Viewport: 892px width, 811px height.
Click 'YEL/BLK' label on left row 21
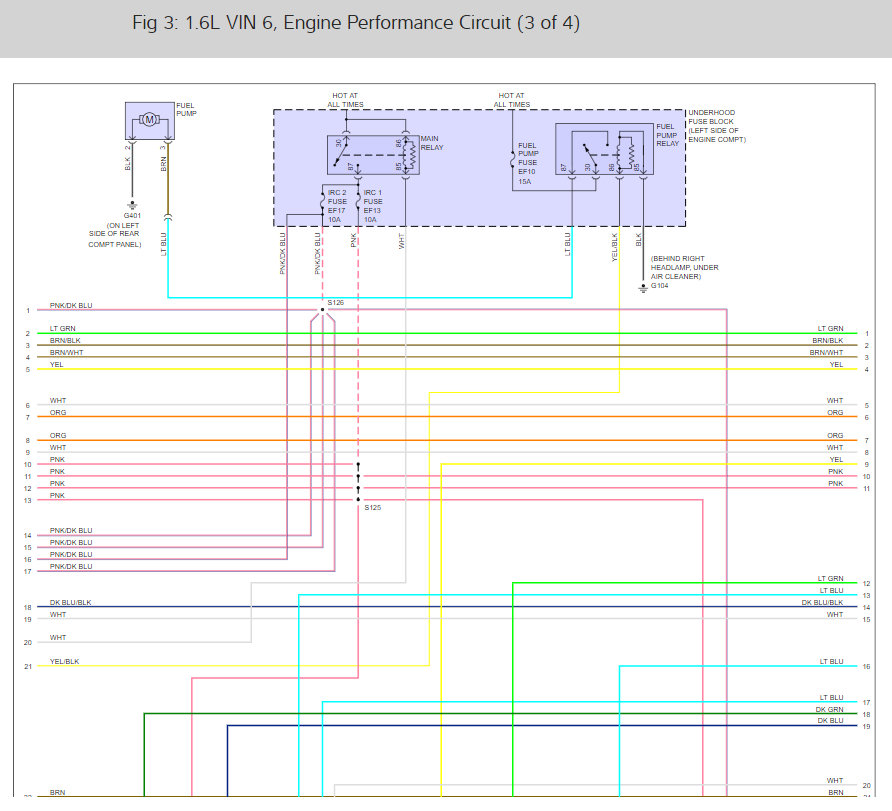[64, 661]
